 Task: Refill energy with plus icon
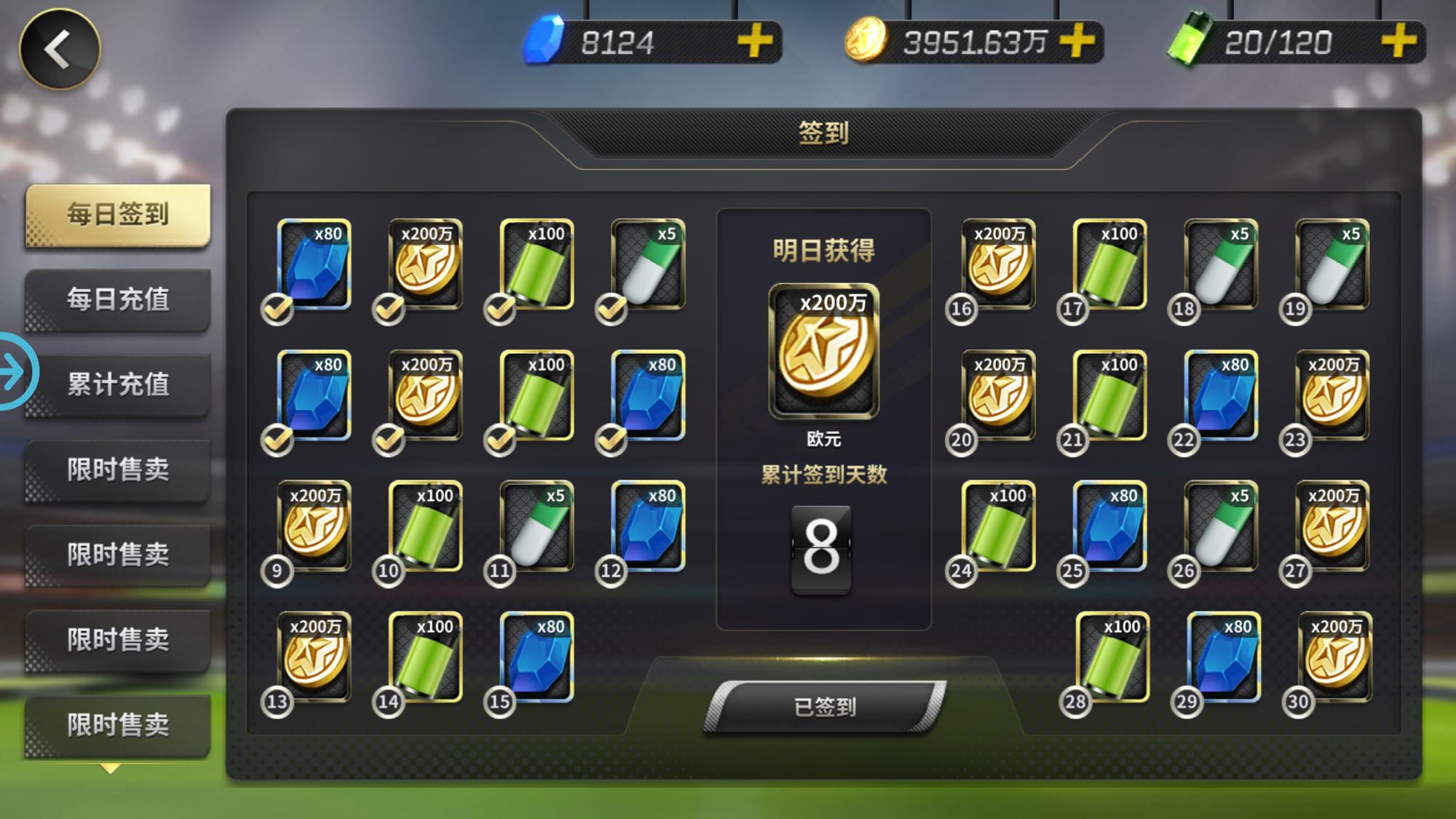[x=1398, y=40]
